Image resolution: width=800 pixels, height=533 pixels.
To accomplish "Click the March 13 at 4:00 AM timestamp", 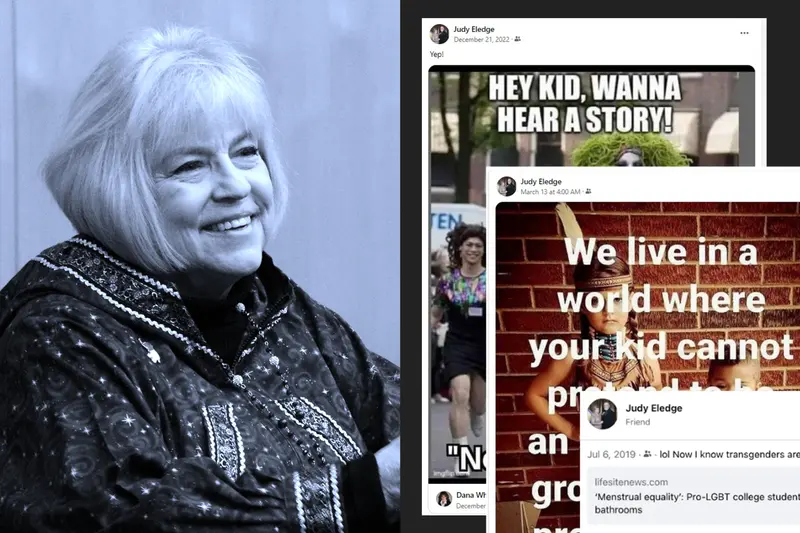I will click(550, 192).
